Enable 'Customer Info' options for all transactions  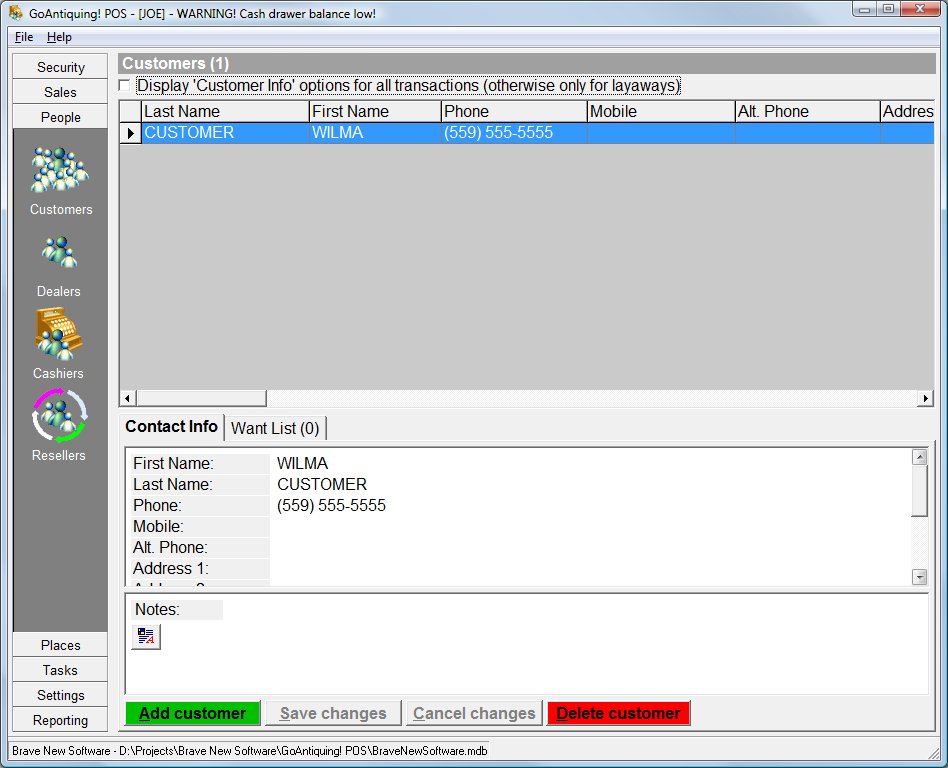(x=125, y=85)
